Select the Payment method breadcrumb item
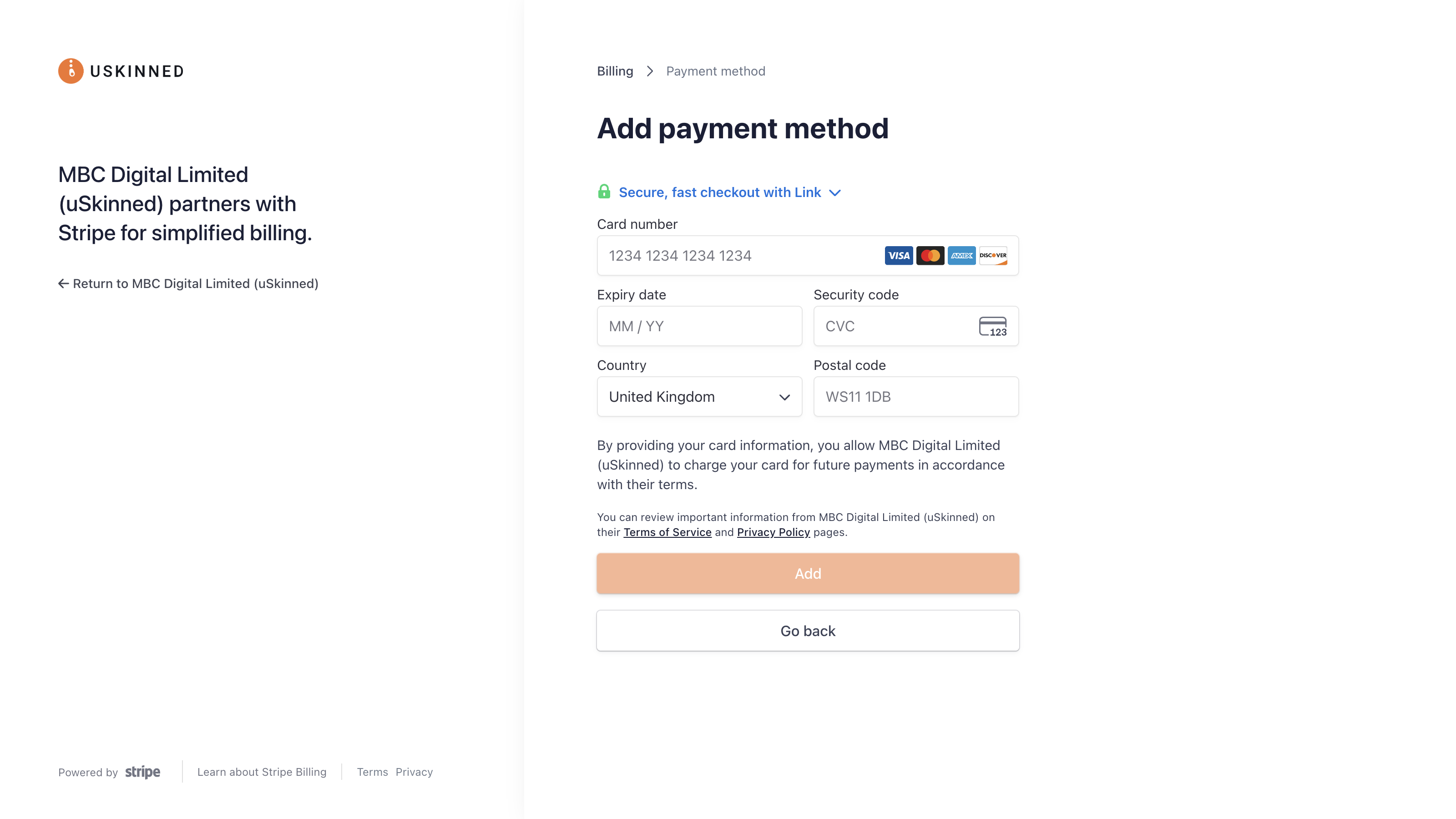 (x=715, y=71)
